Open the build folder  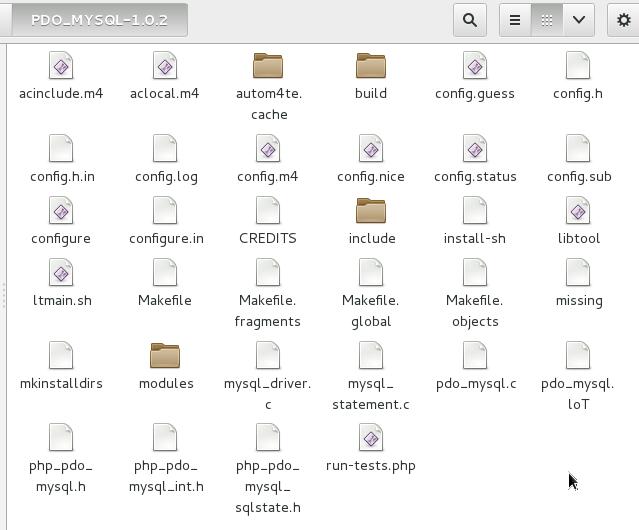pyautogui.click(x=371, y=65)
